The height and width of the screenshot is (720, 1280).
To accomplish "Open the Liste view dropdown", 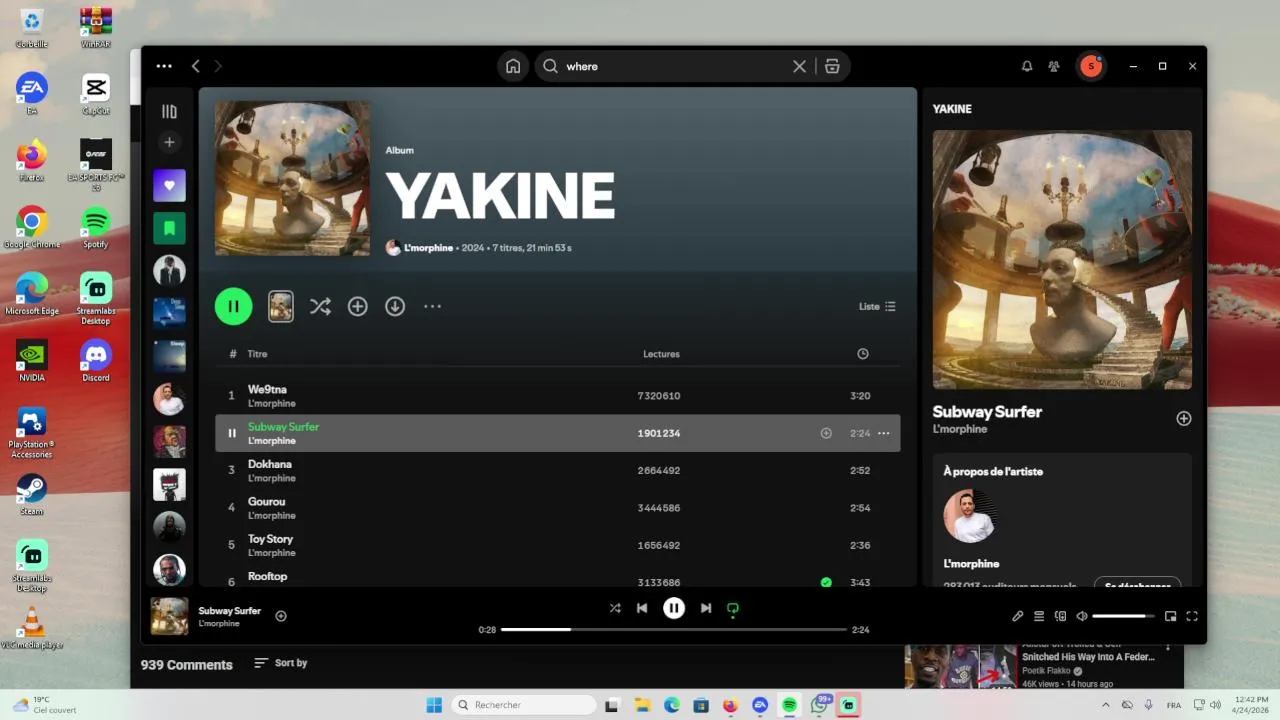I will [877, 306].
